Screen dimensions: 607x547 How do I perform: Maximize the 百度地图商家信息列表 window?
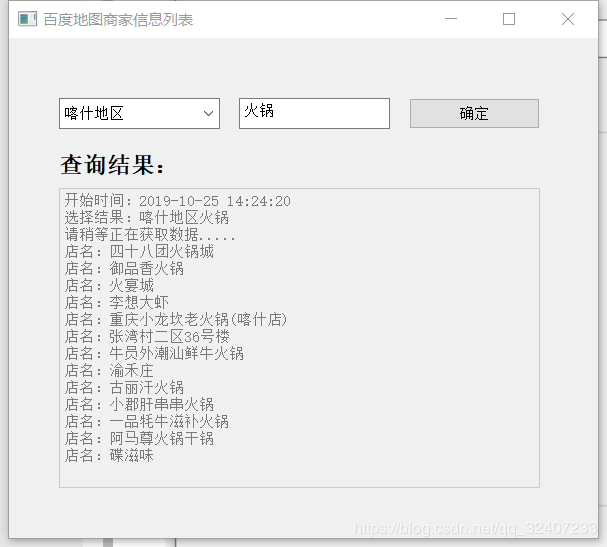tap(509, 19)
